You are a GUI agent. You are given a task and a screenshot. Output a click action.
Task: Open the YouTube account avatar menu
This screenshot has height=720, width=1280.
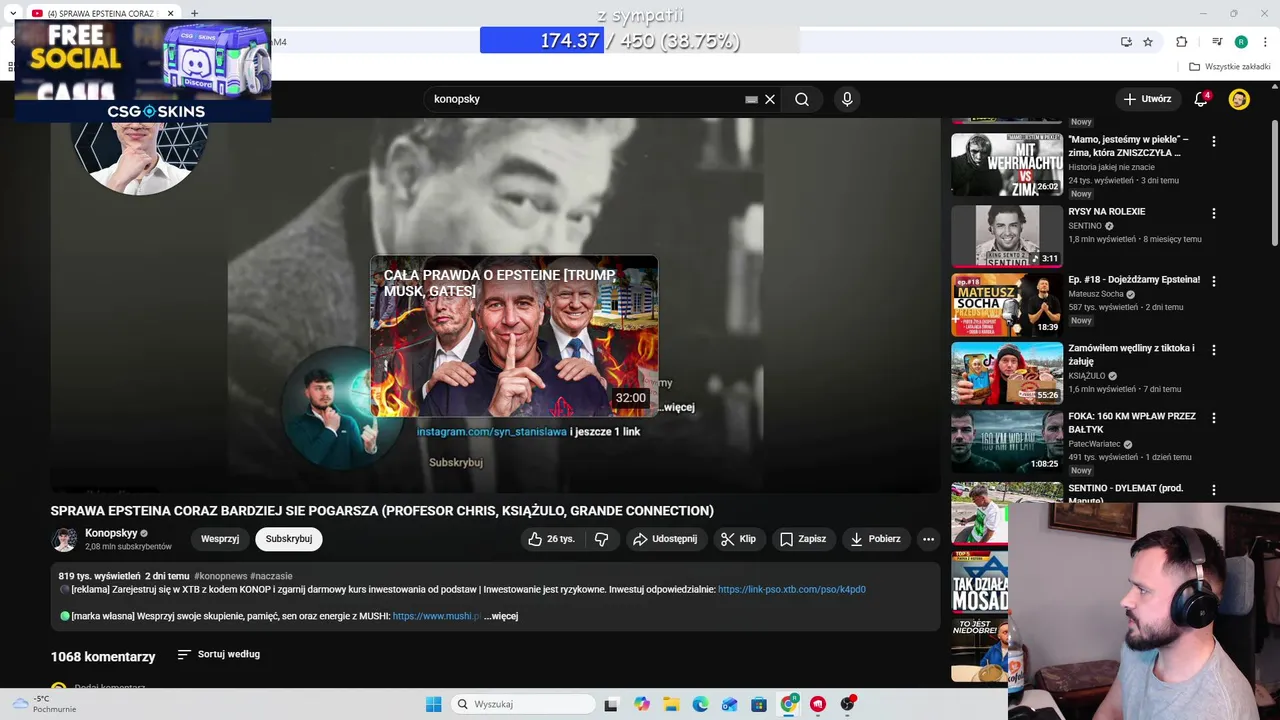tap(1239, 99)
